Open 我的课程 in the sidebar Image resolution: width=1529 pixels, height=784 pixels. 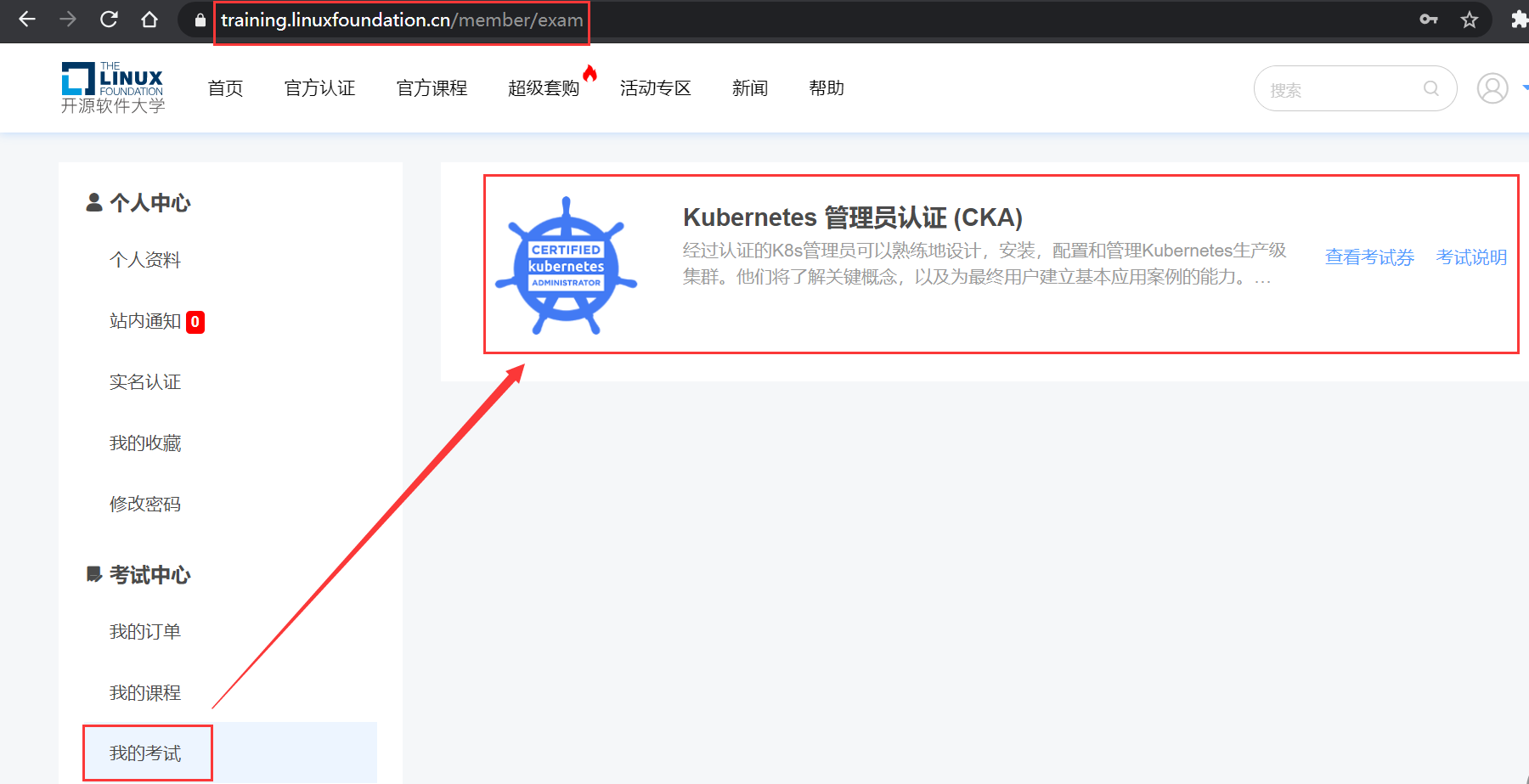145,693
